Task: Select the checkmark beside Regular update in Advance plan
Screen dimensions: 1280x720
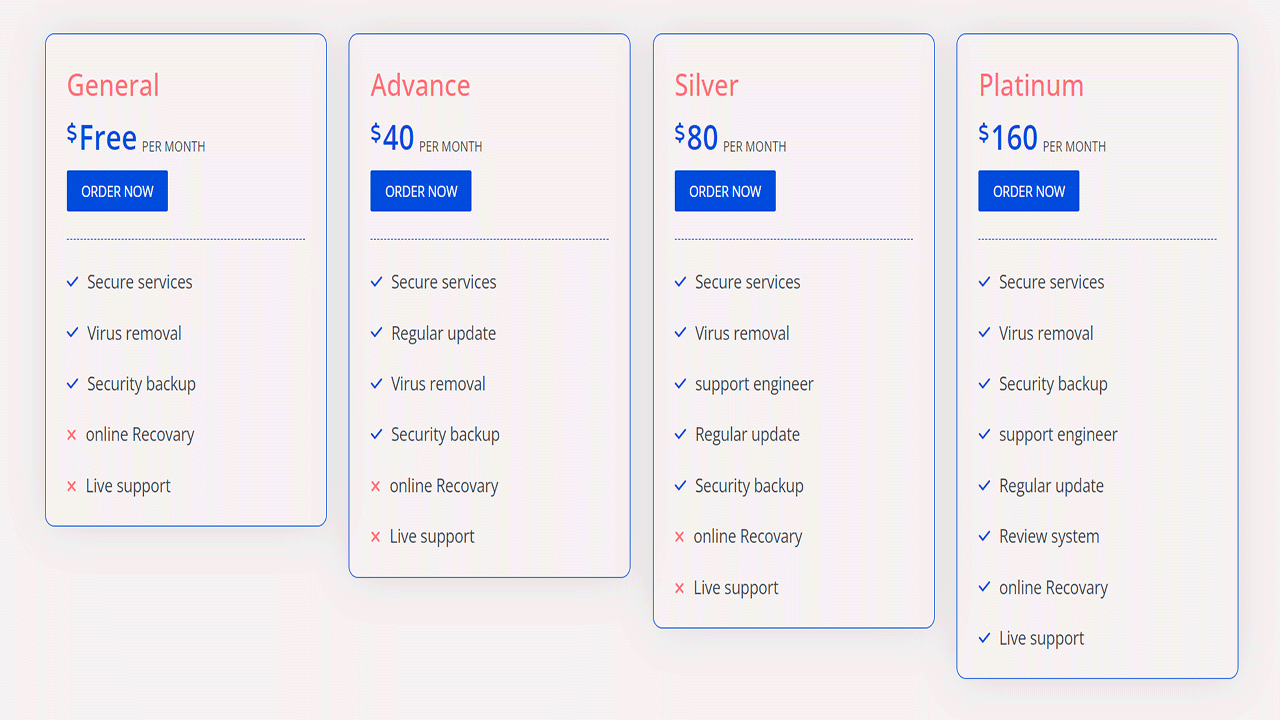Action: 376,333
